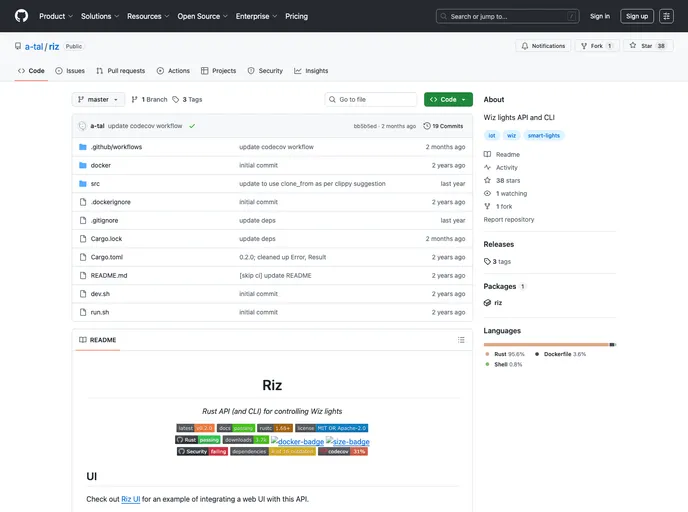Click the Sign in link

[x=600, y=16]
